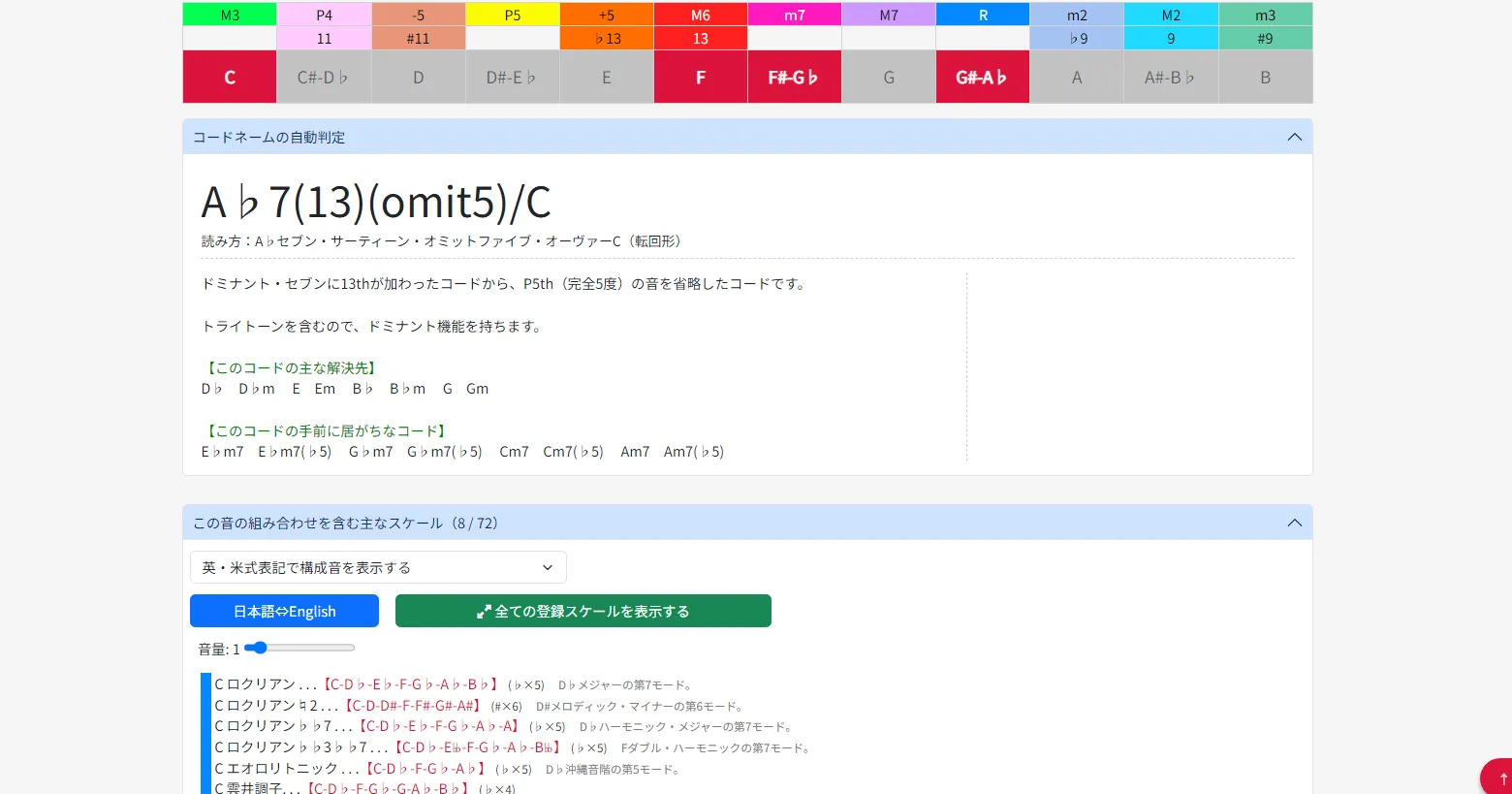This screenshot has width=1512, height=794.
Task: Select the C ロクリアン♭♭3♭♭7 scale row
Action: [514, 747]
